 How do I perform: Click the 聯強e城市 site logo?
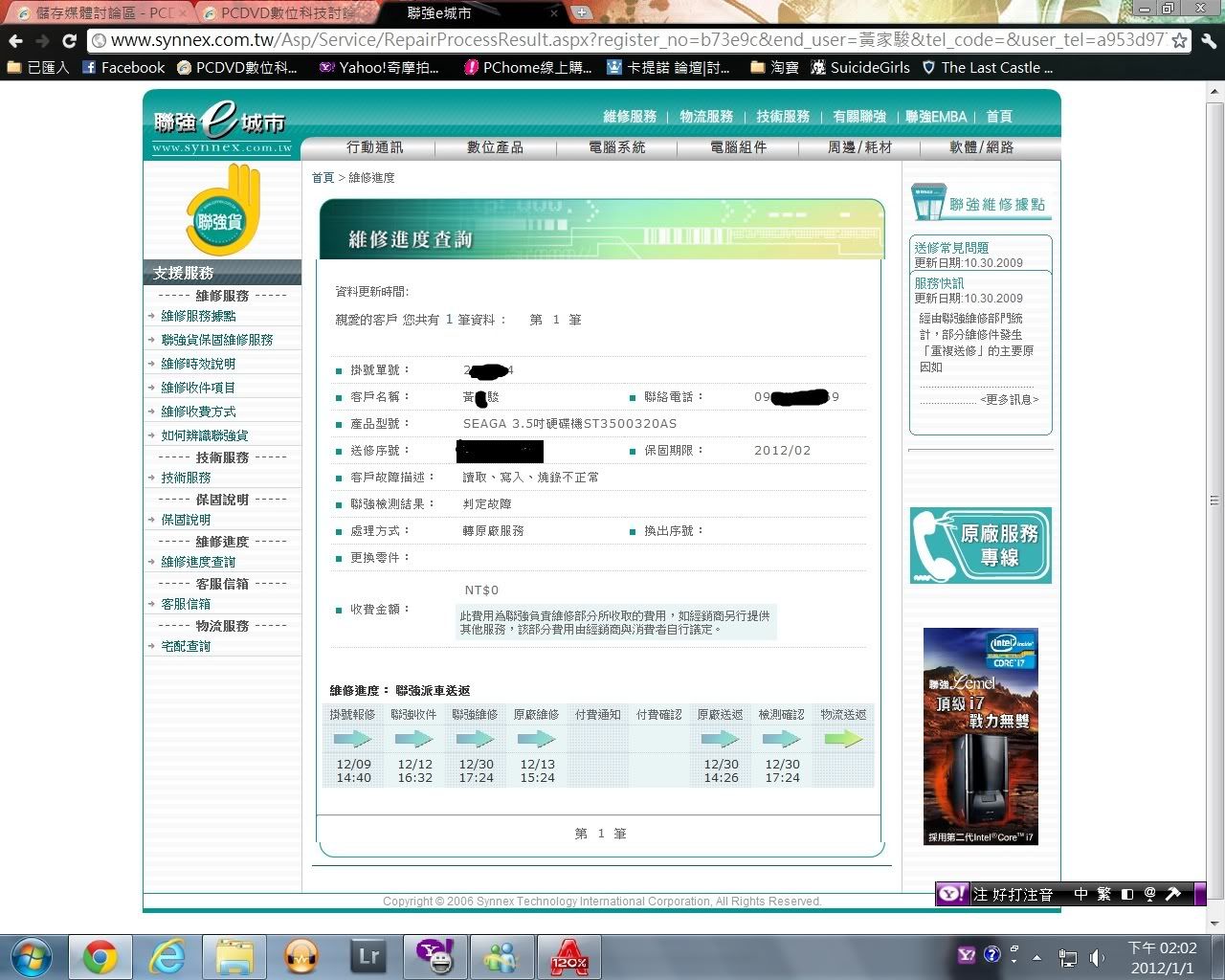221,126
